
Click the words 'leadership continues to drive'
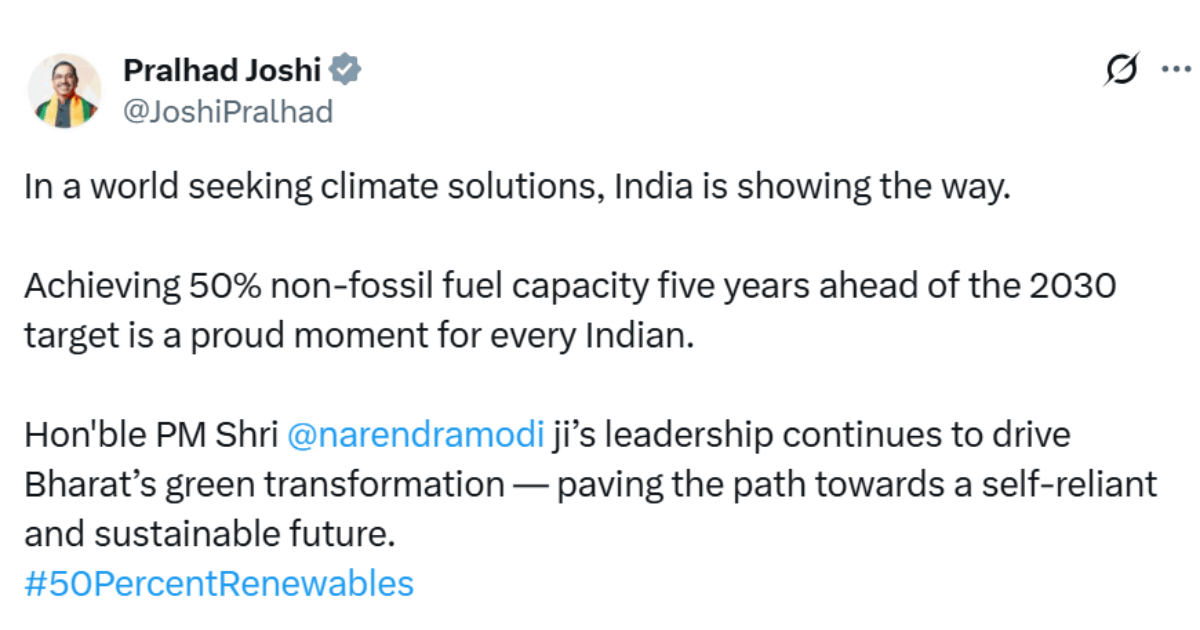pos(835,436)
